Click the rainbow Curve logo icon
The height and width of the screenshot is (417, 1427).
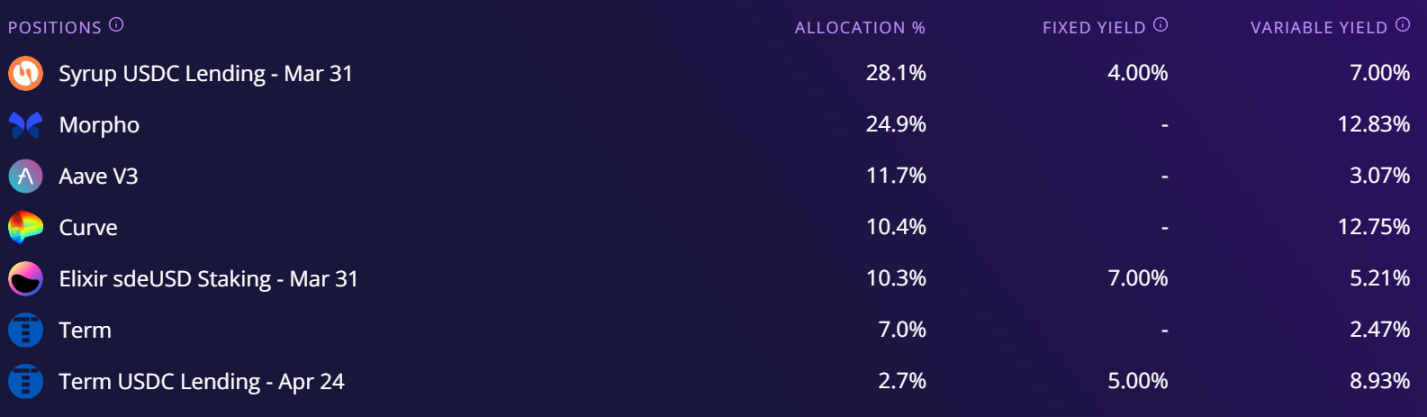[x=25, y=228]
